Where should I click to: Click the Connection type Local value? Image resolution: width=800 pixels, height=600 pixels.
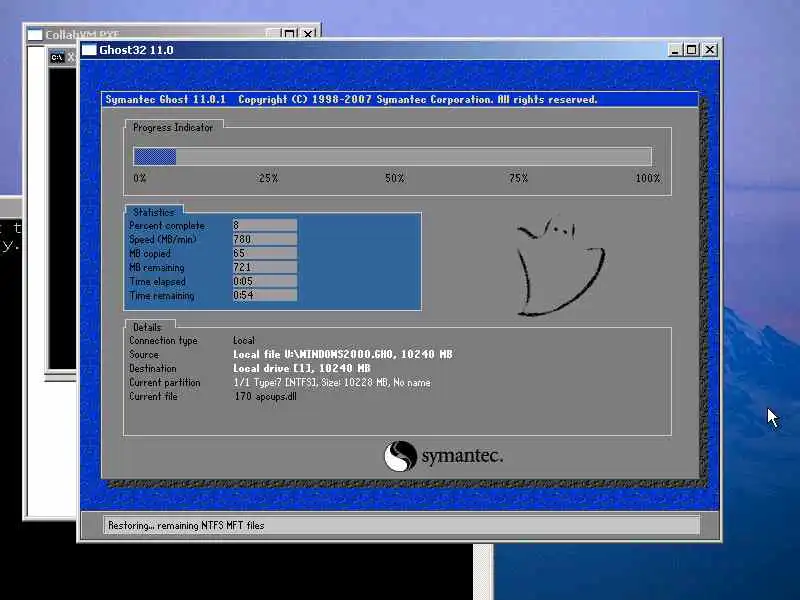244,340
